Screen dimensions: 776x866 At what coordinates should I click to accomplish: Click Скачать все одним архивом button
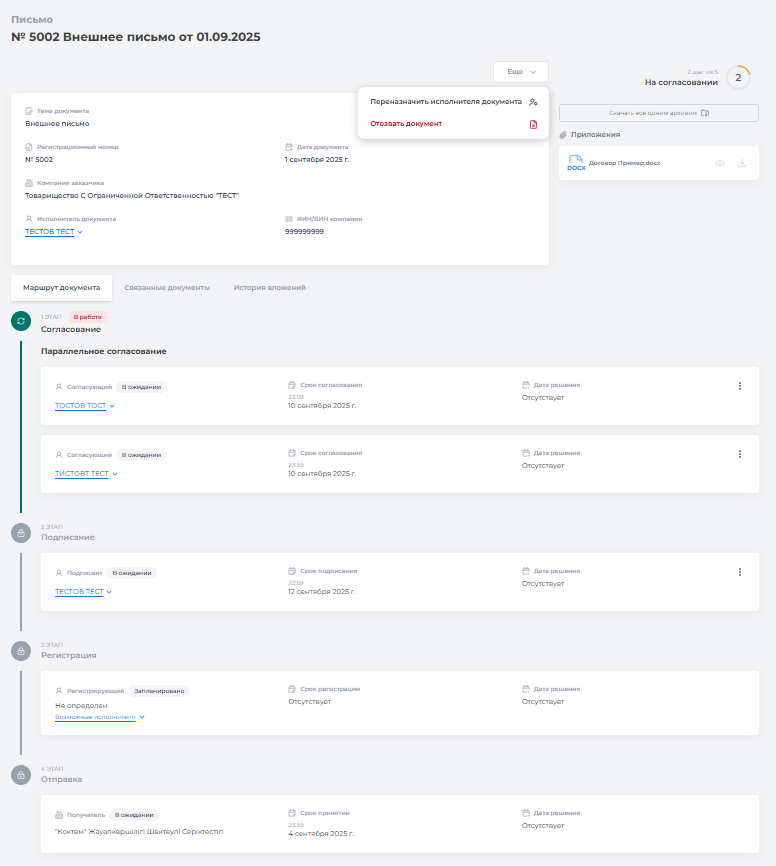[x=658, y=113]
